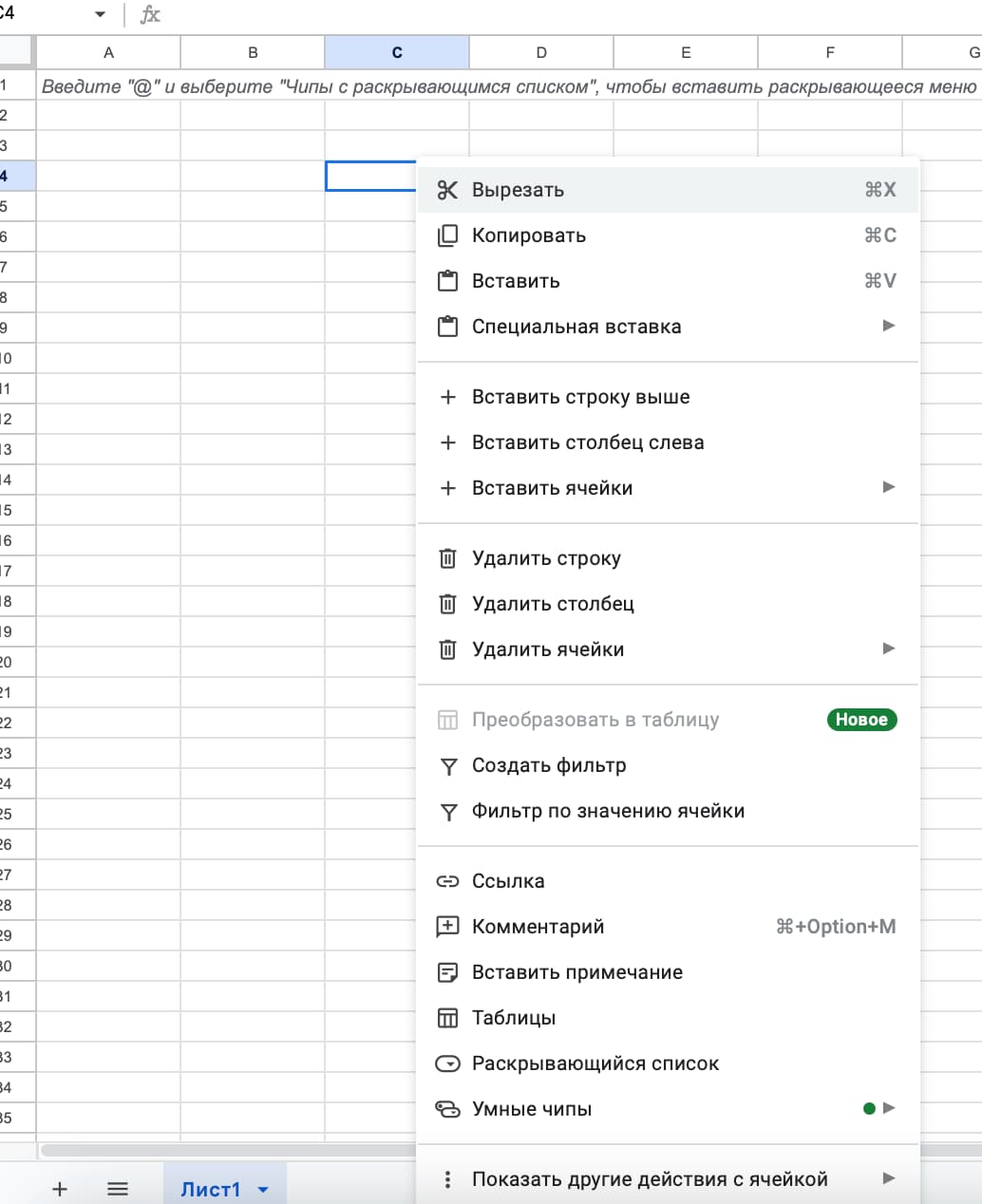Expand Показать другие действия с ячейкой arrow
The width and height of the screenshot is (982, 1204).
pyautogui.click(x=889, y=1178)
